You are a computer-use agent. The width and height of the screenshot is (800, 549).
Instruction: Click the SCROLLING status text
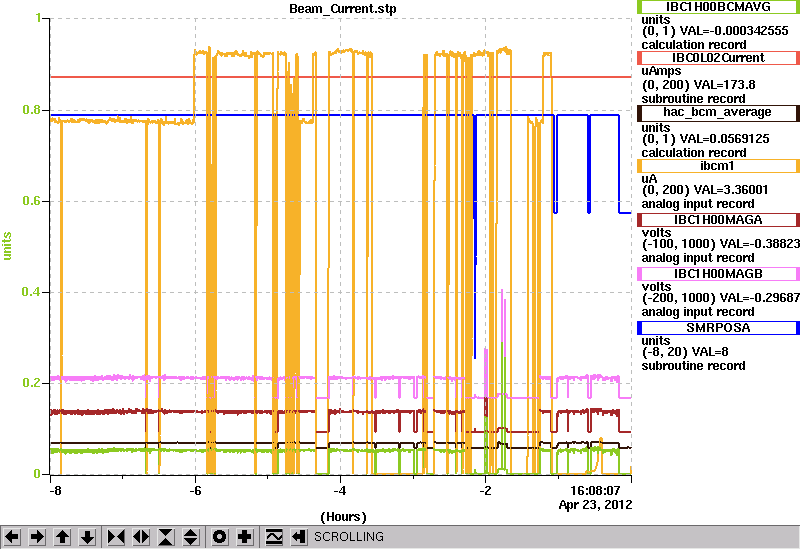[349, 537]
